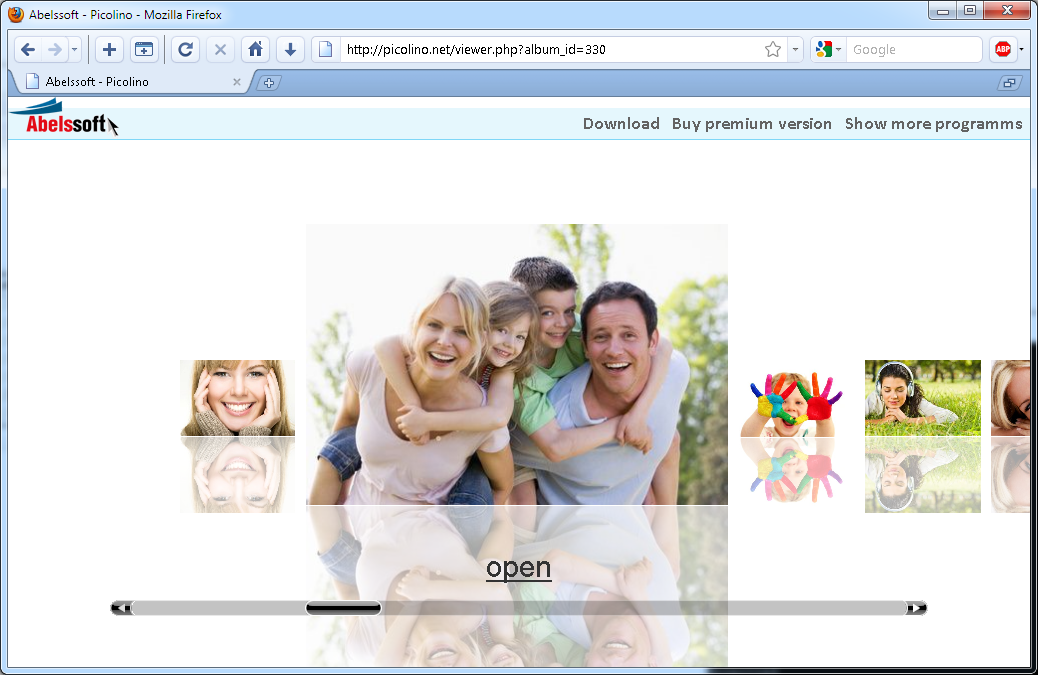Go back with the Back arrow button
This screenshot has width=1038, height=675.
pos(28,50)
